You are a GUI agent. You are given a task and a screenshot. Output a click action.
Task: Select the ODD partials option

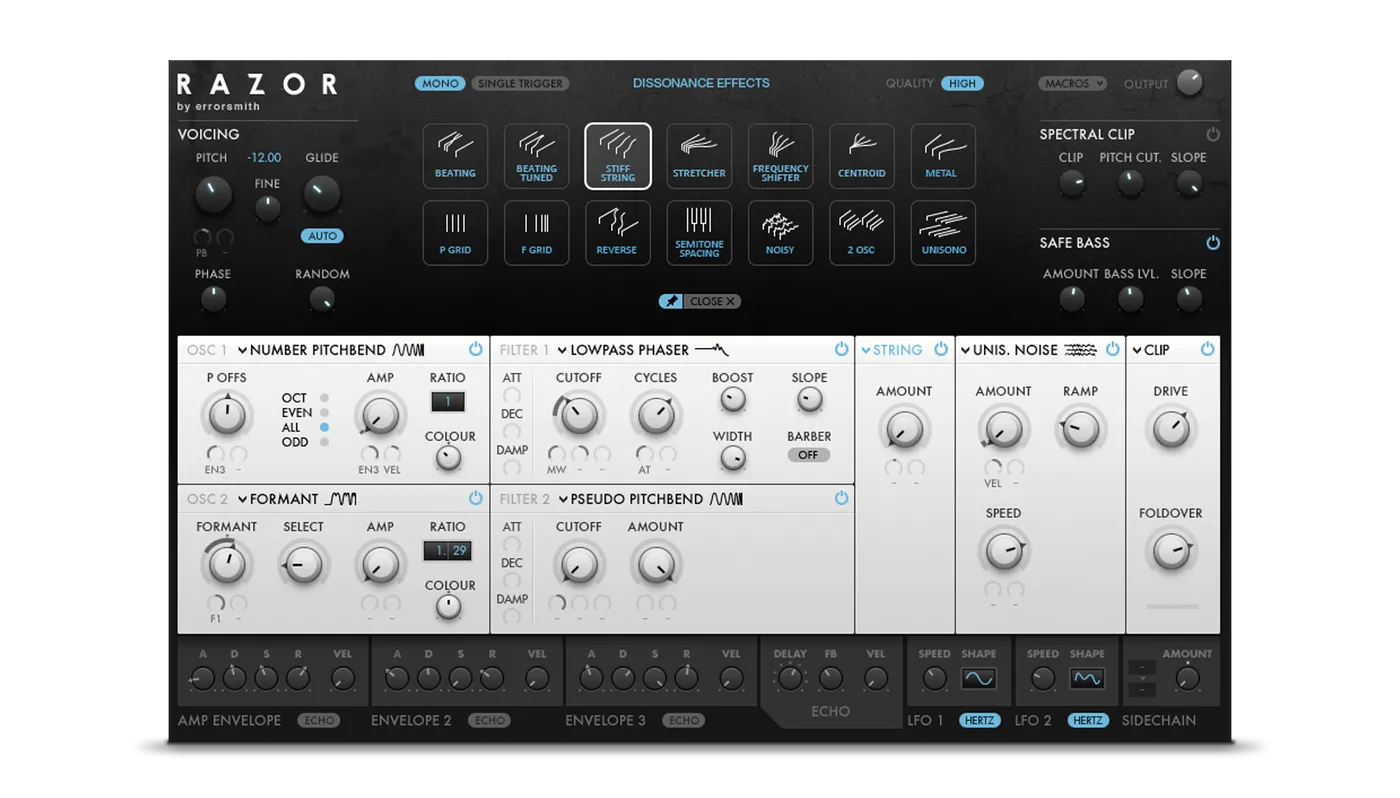(324, 442)
